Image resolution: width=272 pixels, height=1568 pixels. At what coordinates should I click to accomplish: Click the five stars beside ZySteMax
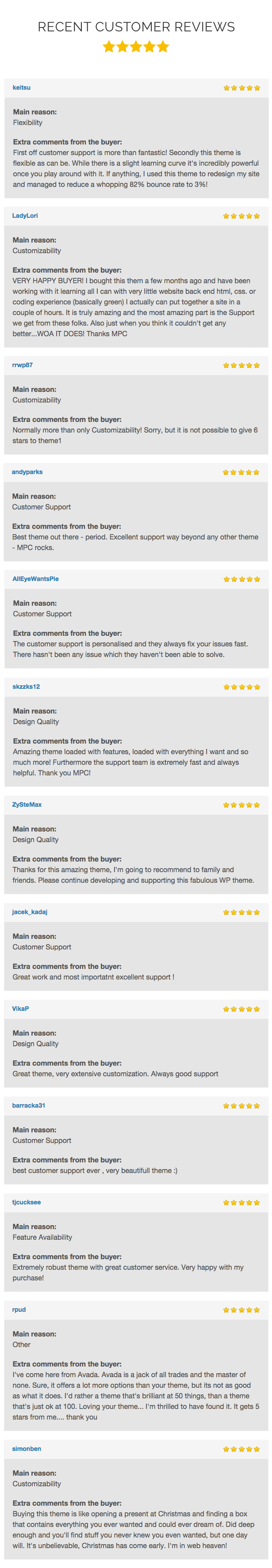pyautogui.click(x=241, y=805)
